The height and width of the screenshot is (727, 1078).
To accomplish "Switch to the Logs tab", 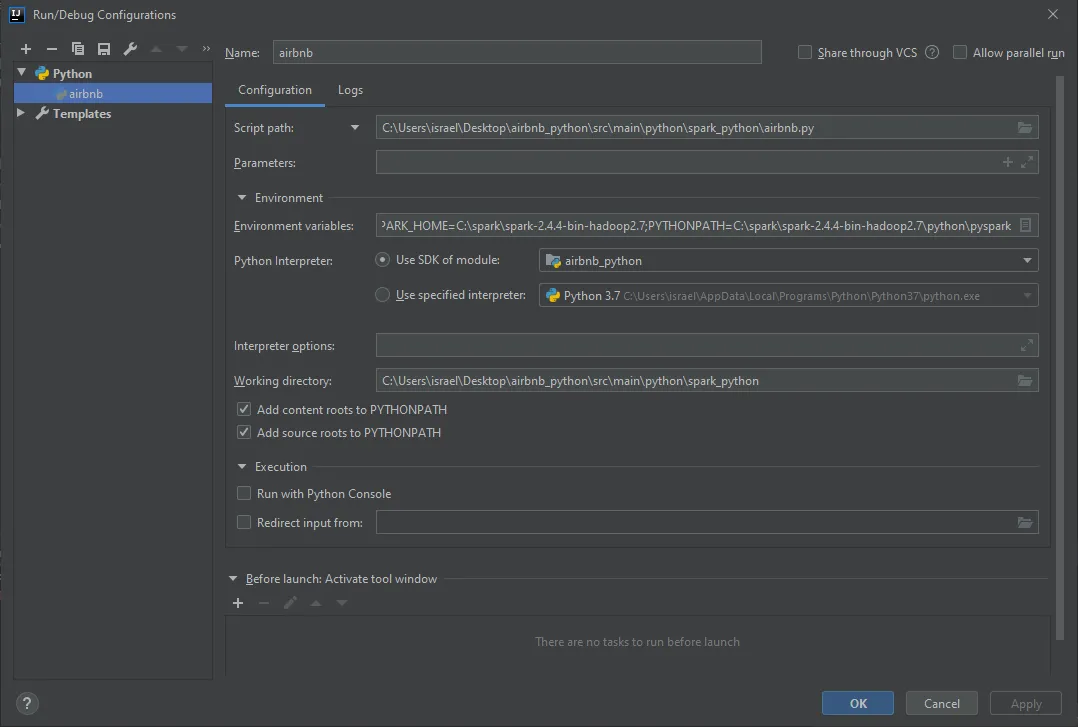I will (350, 90).
